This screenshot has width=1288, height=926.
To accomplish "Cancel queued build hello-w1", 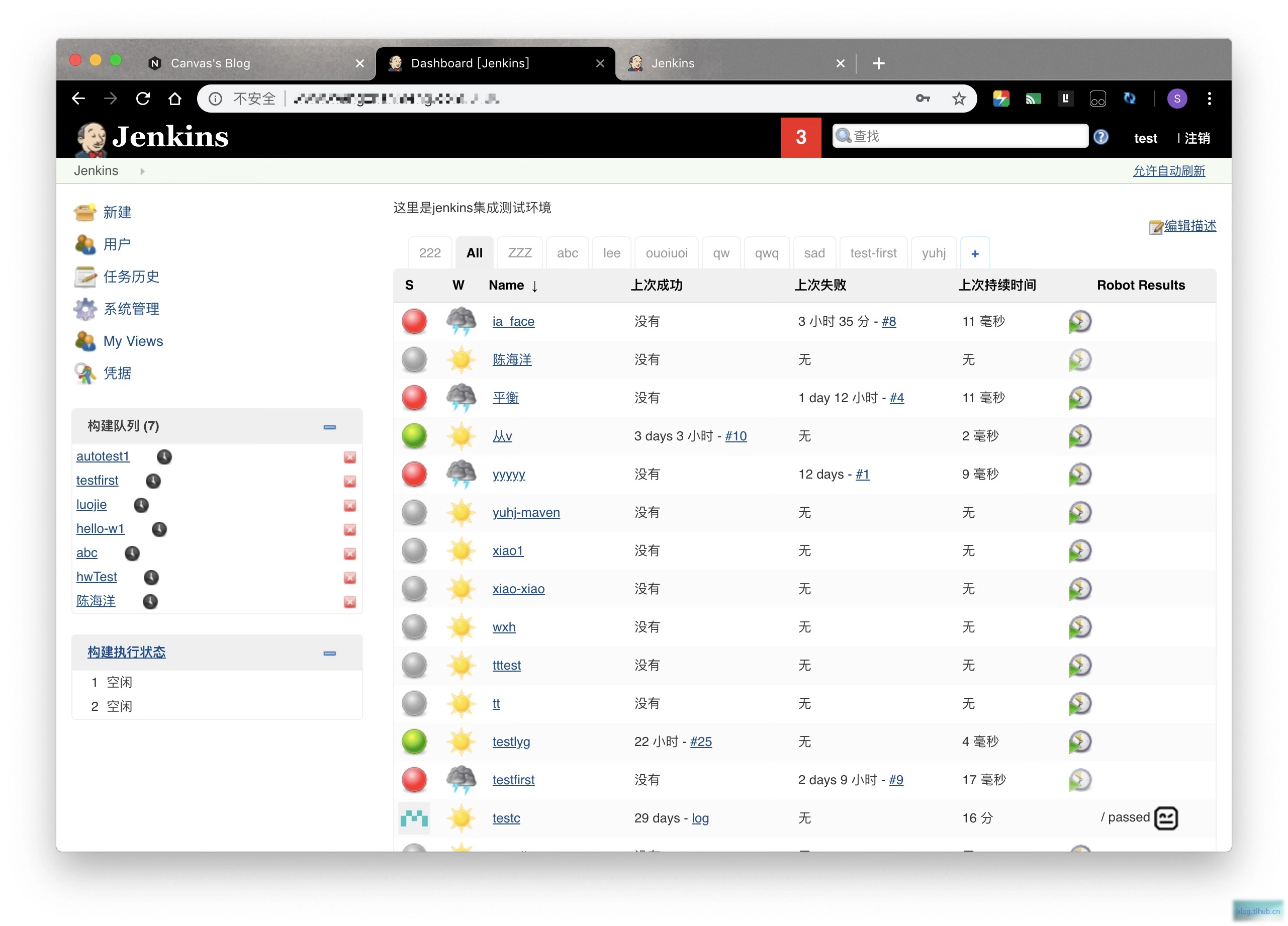I will 350,530.
